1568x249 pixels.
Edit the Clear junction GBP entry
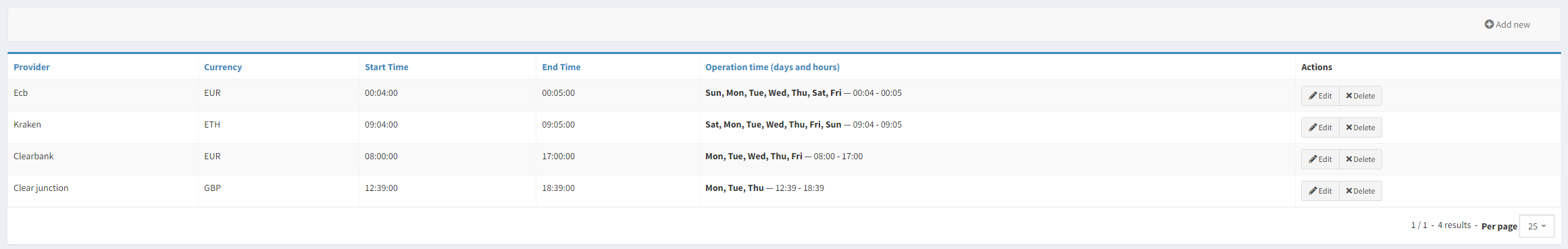coord(1320,191)
